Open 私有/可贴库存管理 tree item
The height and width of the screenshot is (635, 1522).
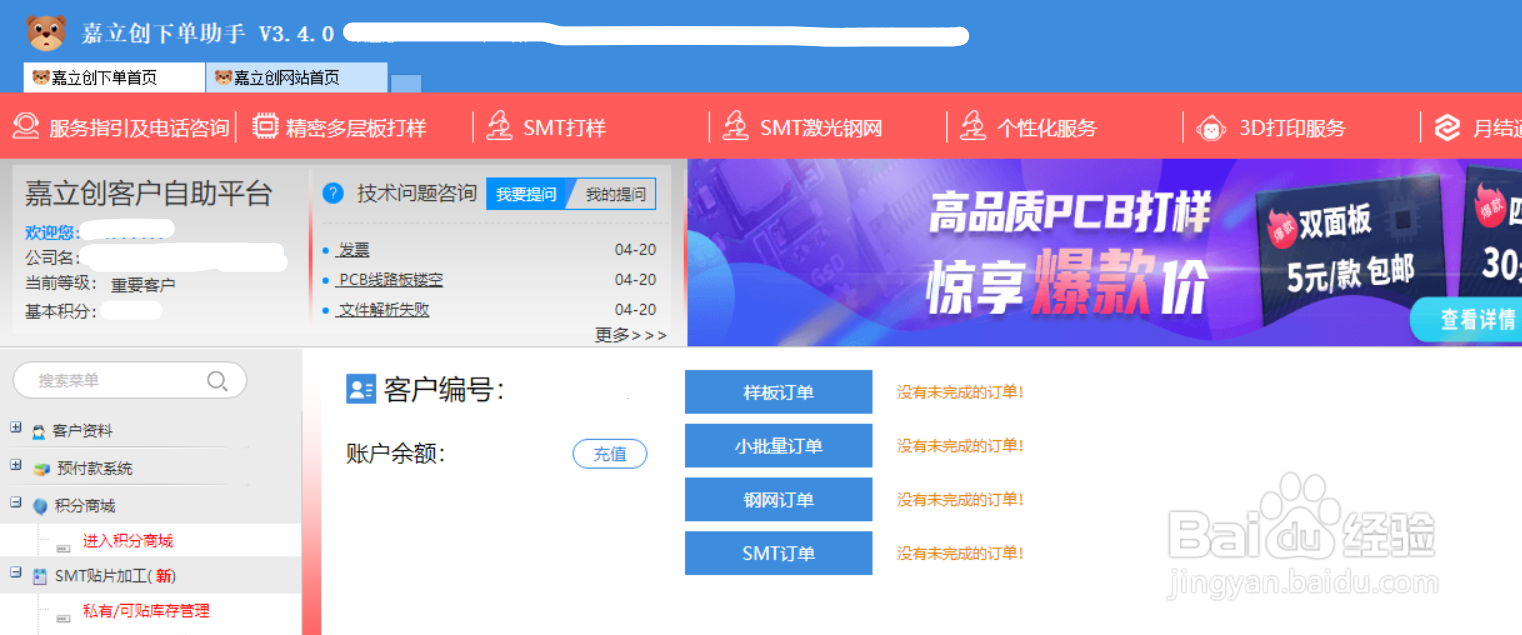coord(146,611)
